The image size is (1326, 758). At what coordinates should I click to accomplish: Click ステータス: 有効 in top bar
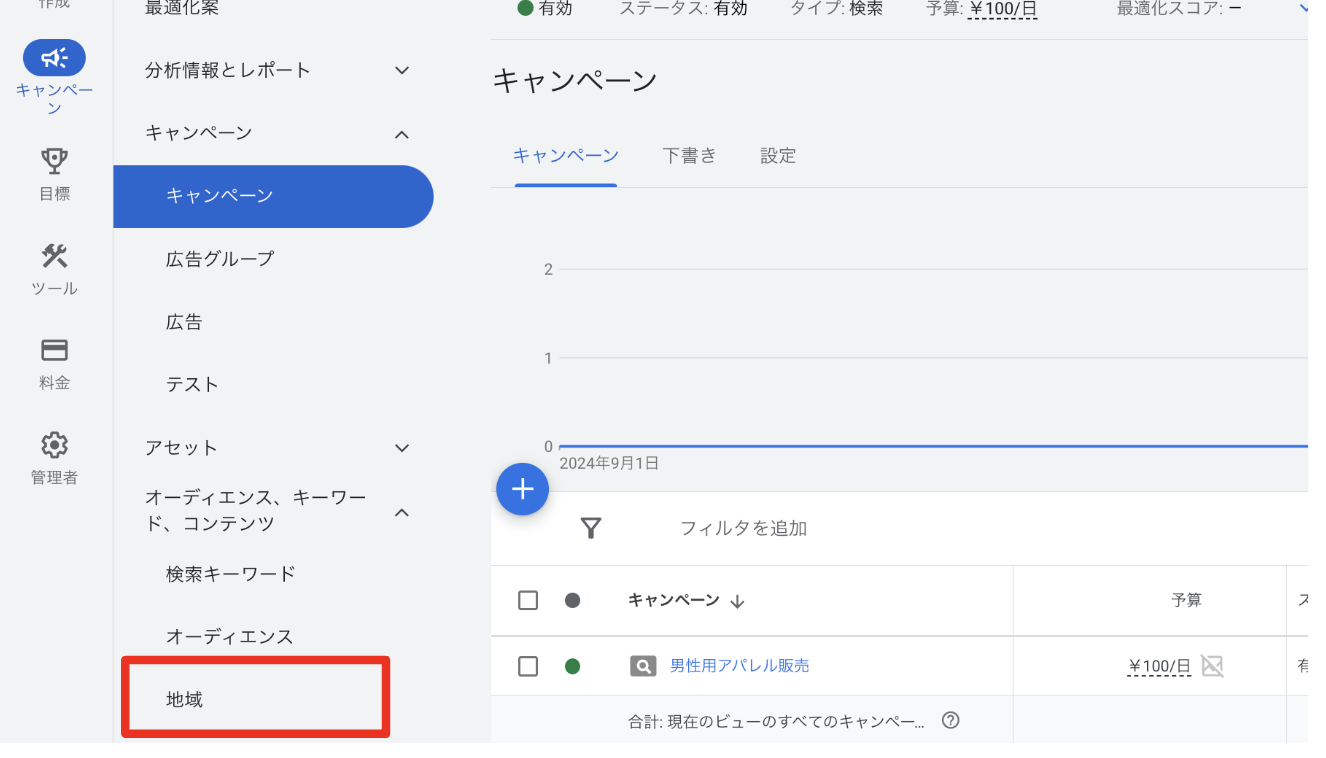(x=683, y=9)
